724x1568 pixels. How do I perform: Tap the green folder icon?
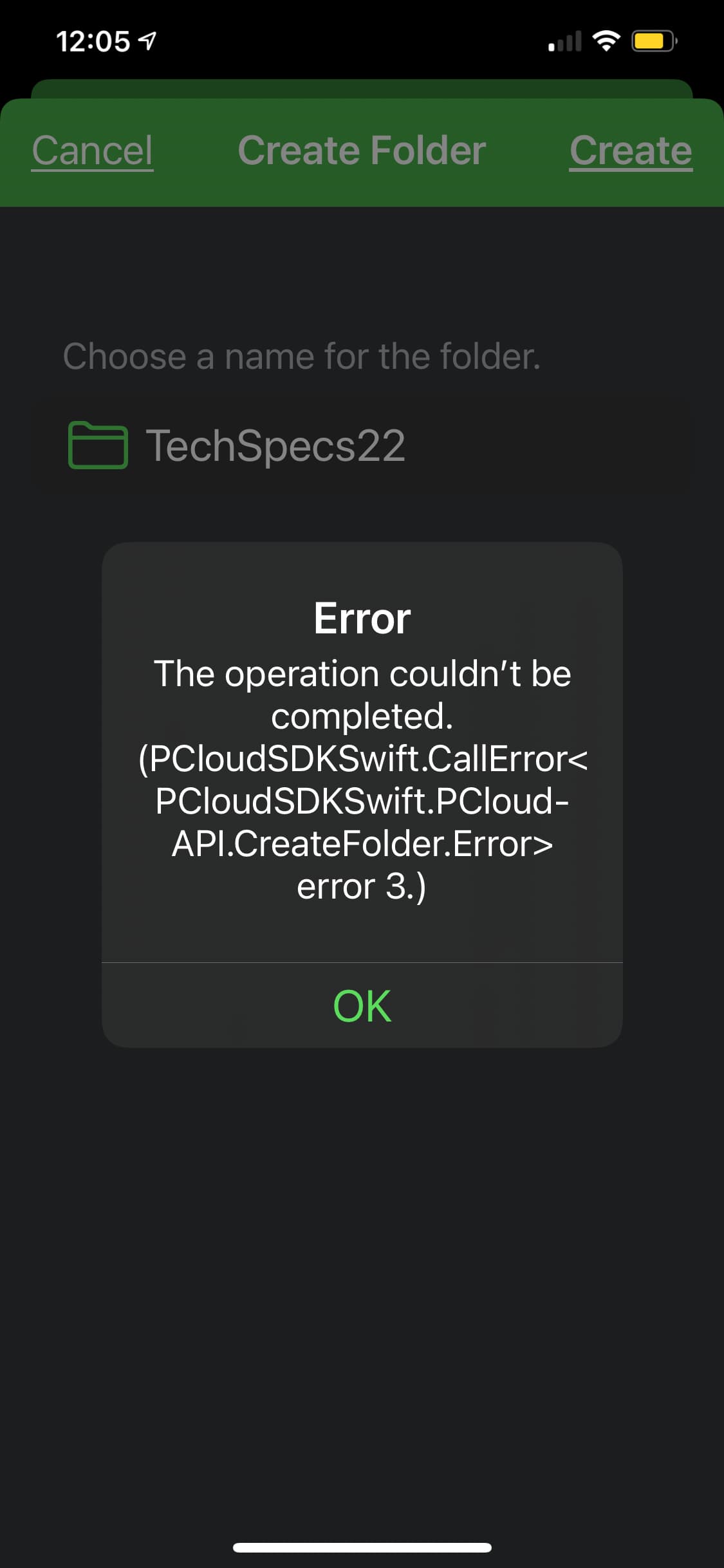(98, 445)
